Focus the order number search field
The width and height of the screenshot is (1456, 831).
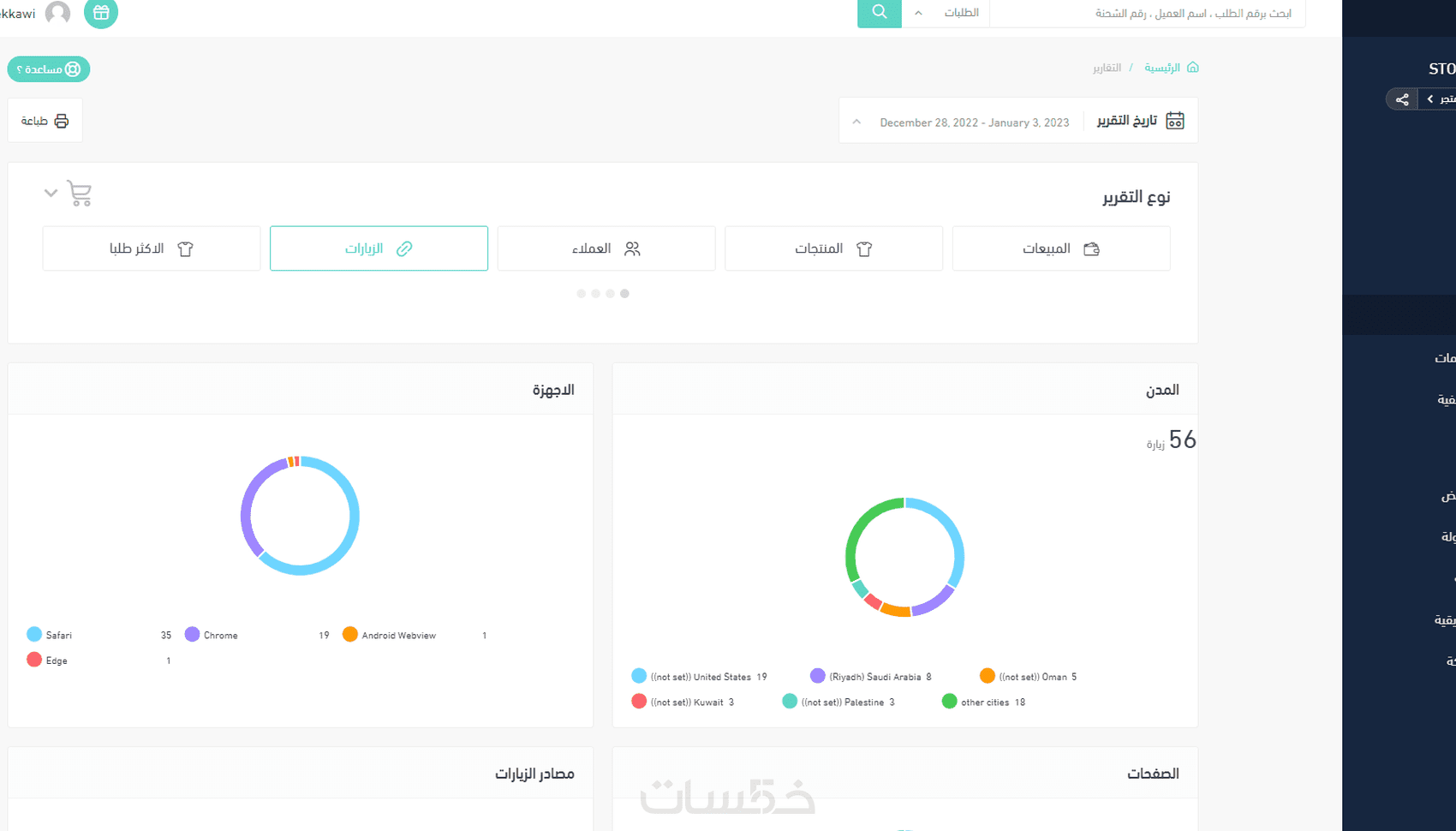[1148, 14]
